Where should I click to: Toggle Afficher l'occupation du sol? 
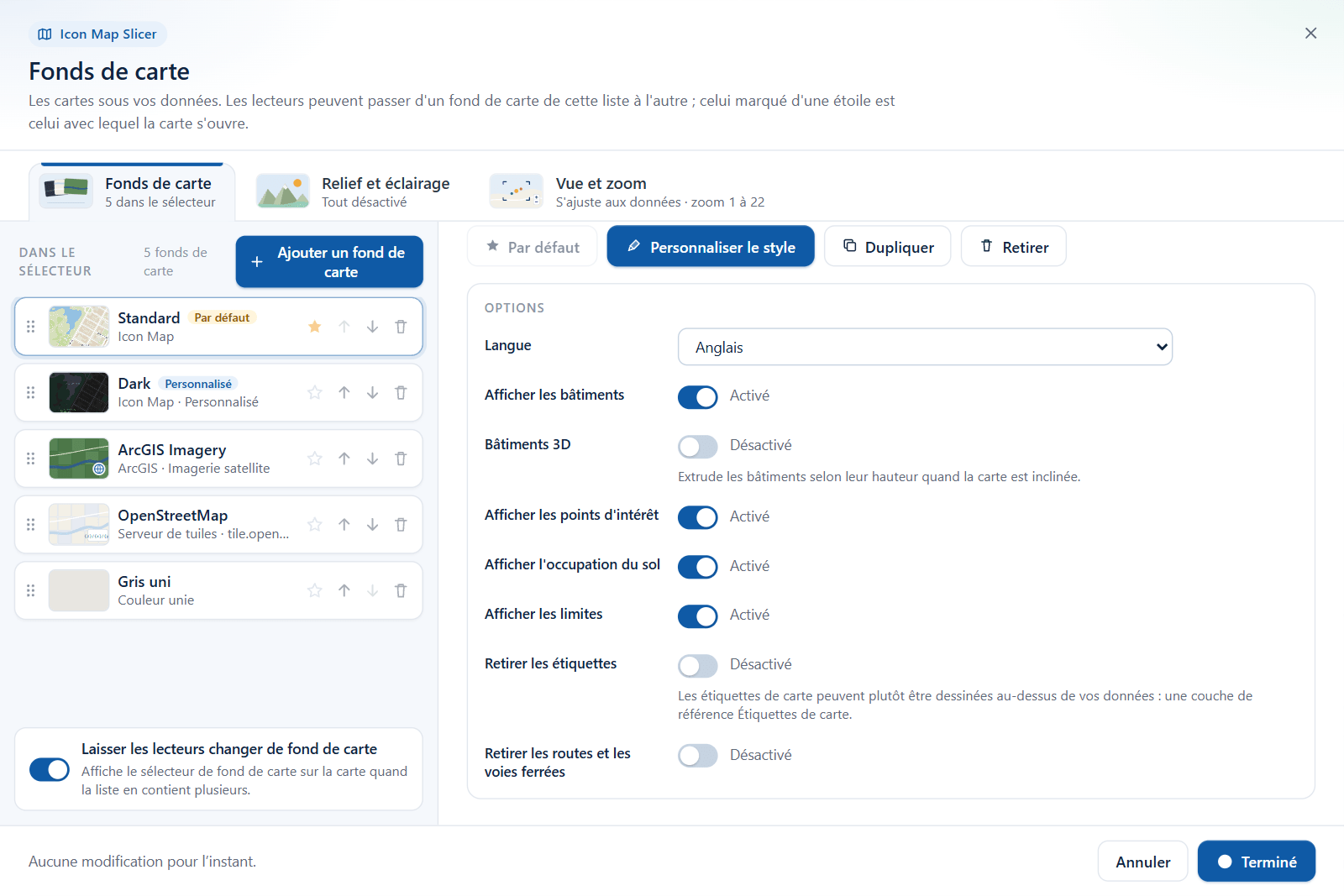698,567
